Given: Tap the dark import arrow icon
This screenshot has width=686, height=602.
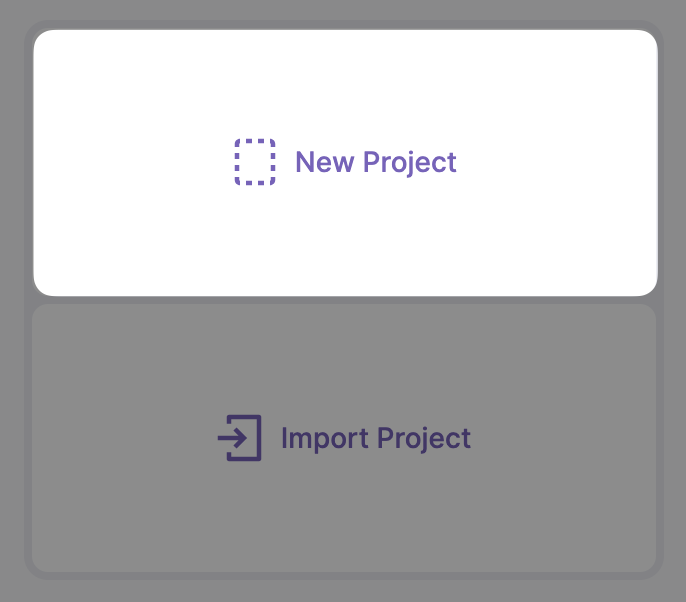Looking at the screenshot, I should (x=240, y=438).
